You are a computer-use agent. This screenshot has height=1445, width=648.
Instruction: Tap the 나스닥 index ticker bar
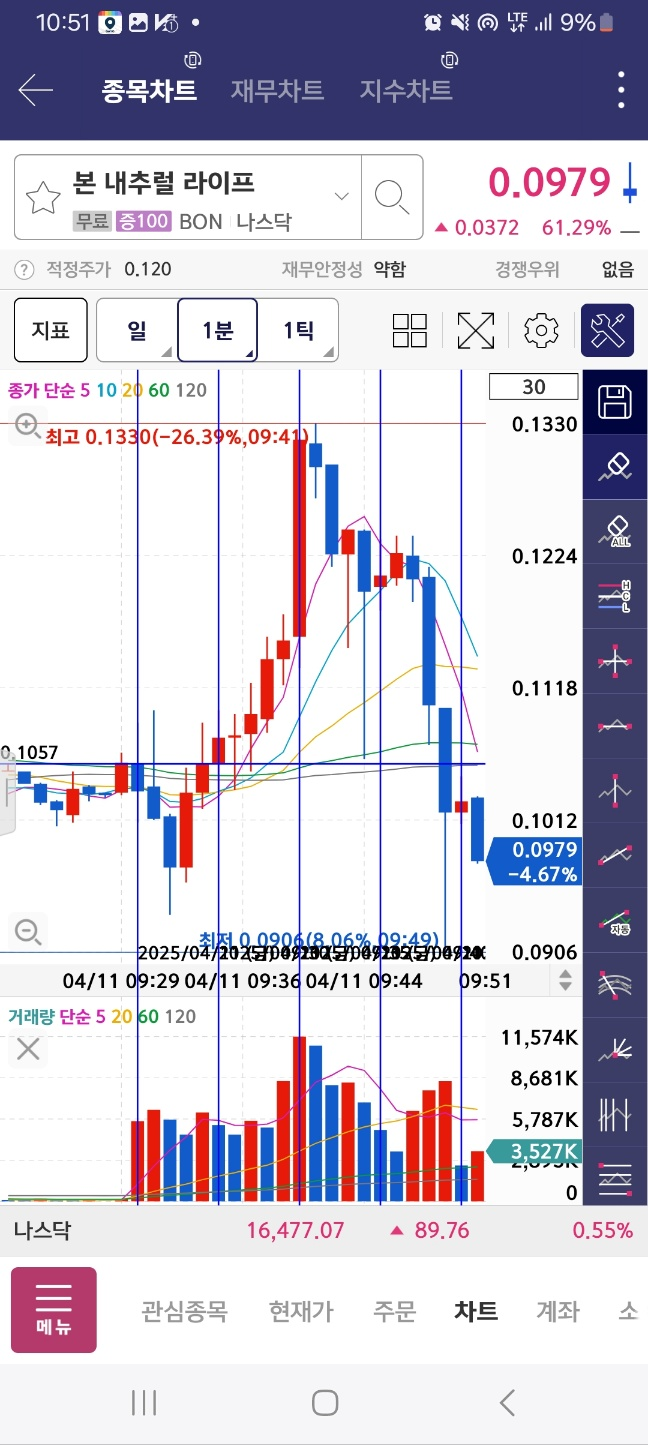(324, 1230)
